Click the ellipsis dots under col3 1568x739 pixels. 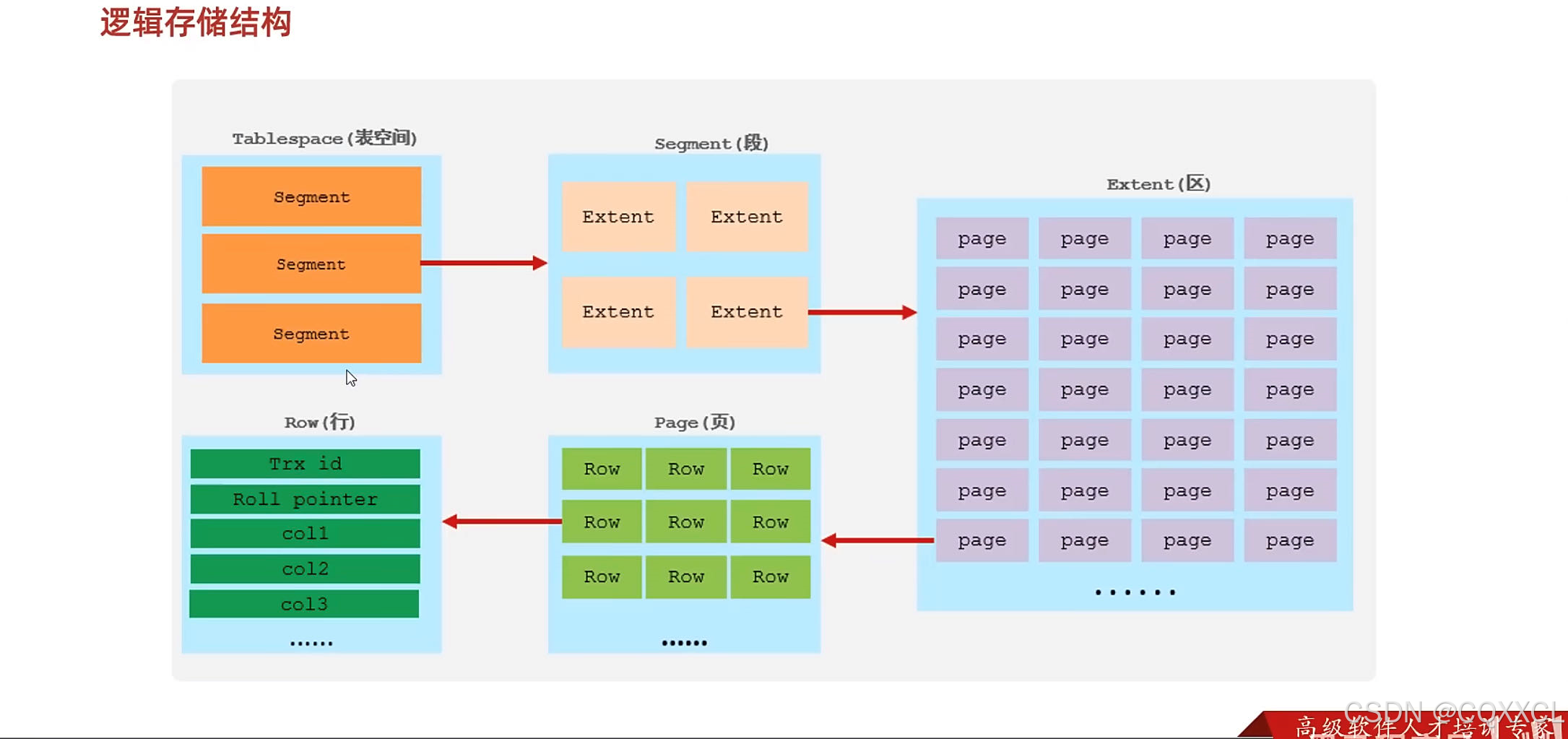[x=311, y=643]
